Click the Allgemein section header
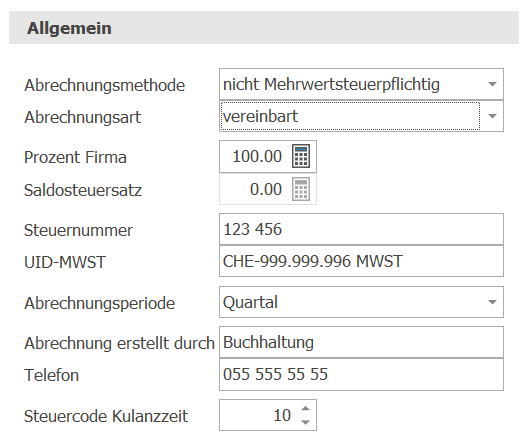The width and height of the screenshot is (528, 442). click(264, 28)
